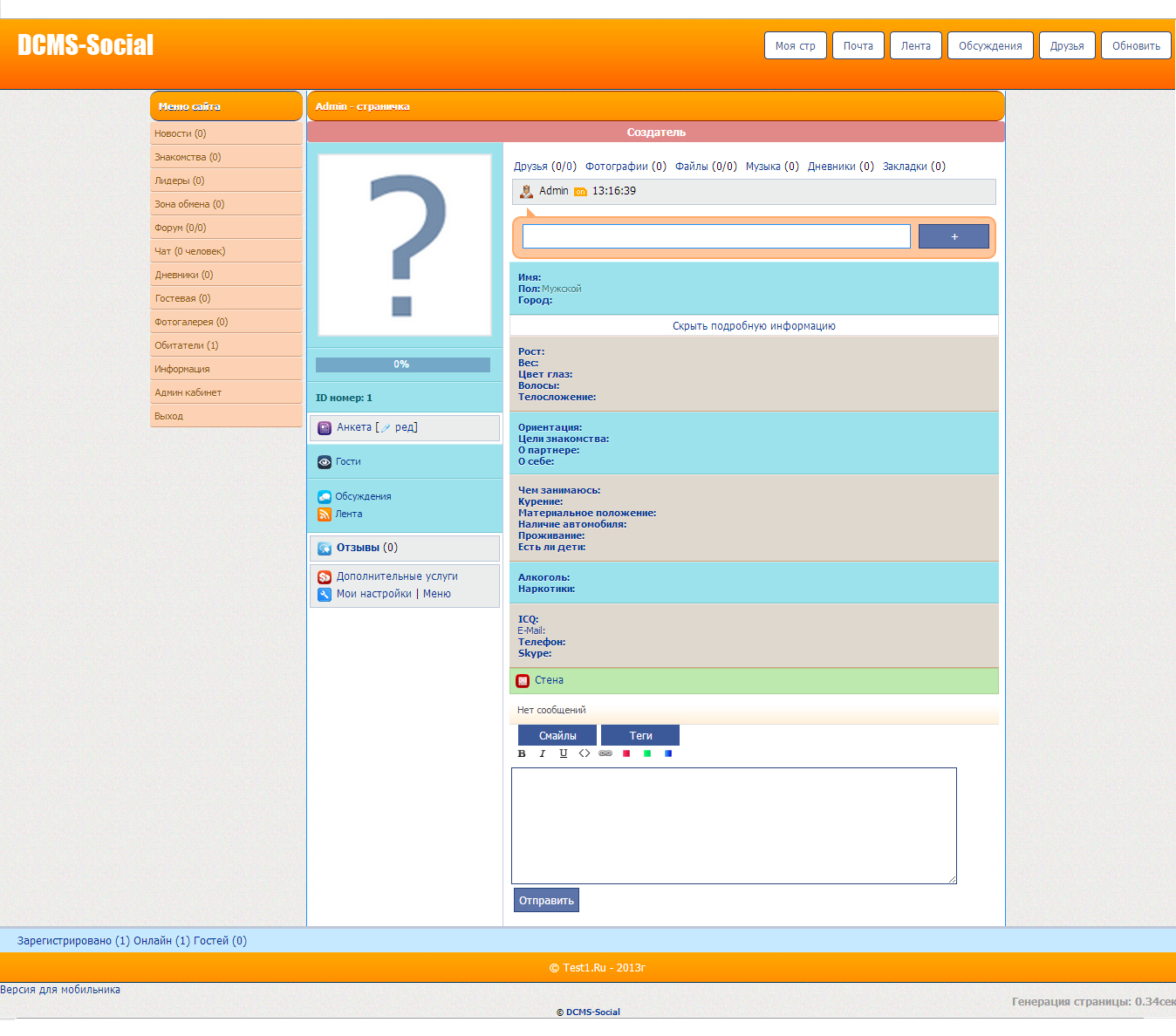Click the Стена wall icon
The width and height of the screenshot is (1176, 1036).
coord(523,681)
